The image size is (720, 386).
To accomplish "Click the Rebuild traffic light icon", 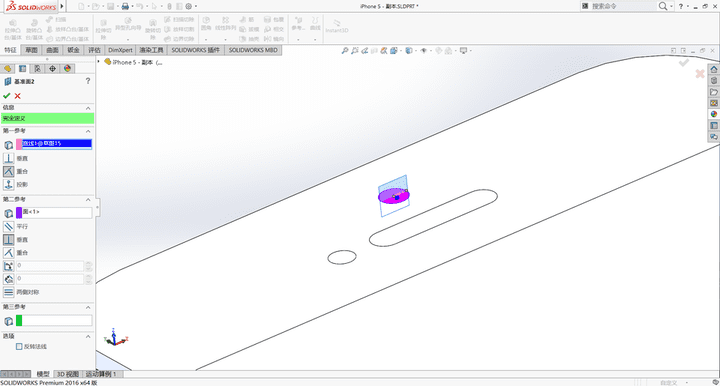I will point(169,6).
